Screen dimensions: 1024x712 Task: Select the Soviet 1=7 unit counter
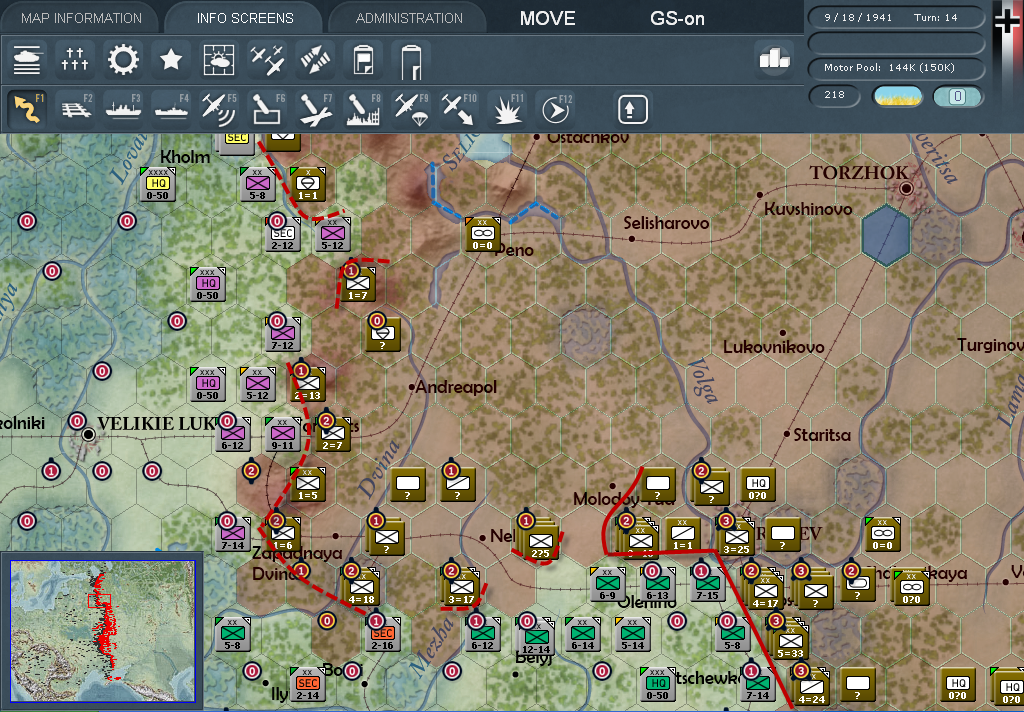(x=358, y=283)
